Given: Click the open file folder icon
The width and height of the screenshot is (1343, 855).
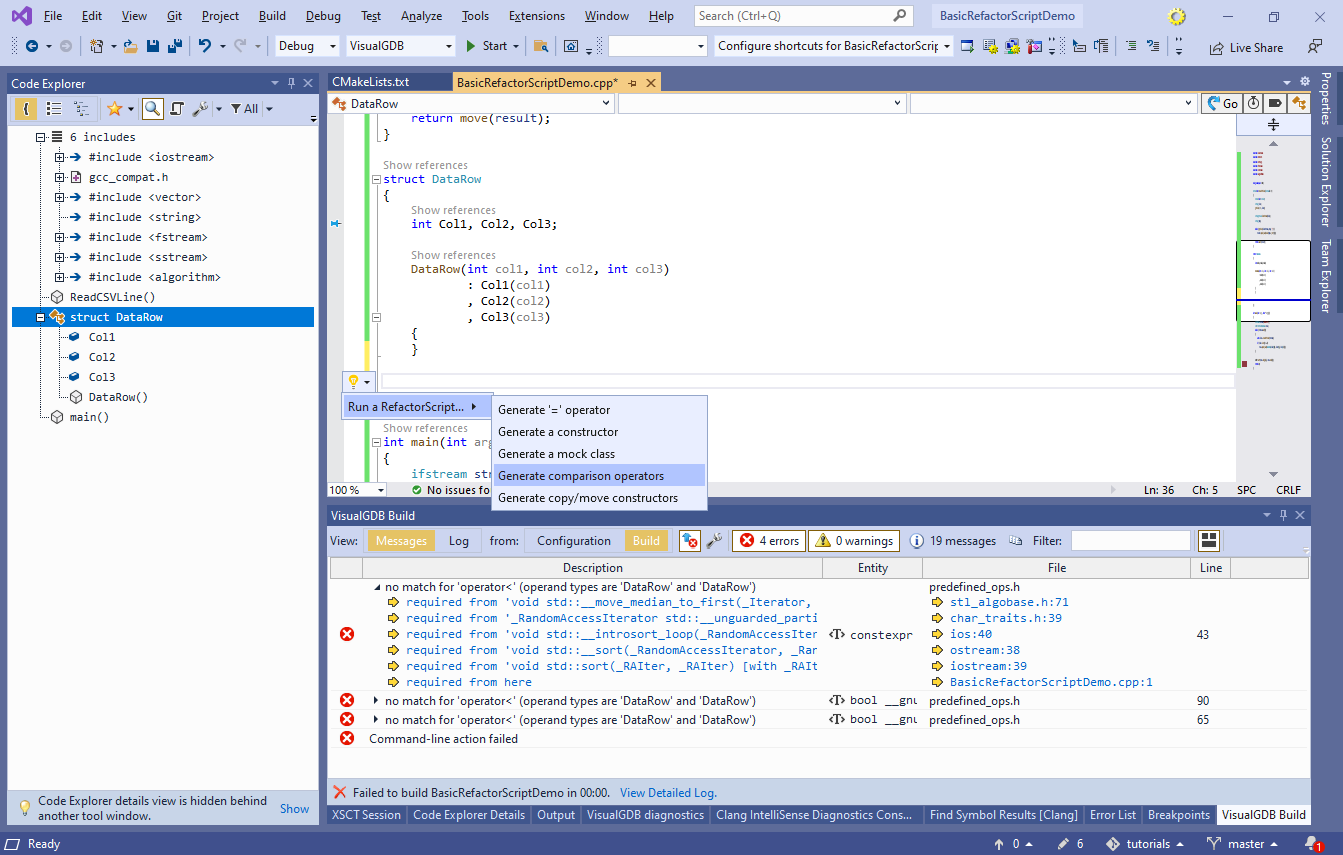Looking at the screenshot, I should 132,46.
